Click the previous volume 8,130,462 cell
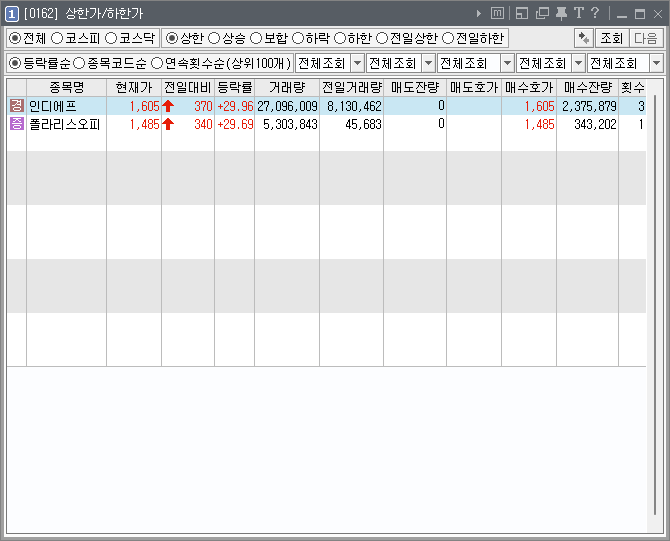 (x=354, y=106)
